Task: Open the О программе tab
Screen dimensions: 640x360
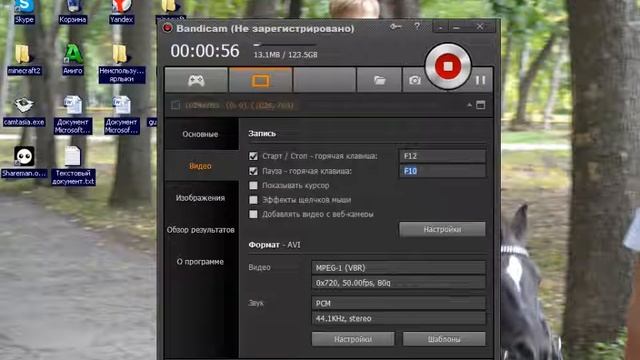Action: pos(200,262)
